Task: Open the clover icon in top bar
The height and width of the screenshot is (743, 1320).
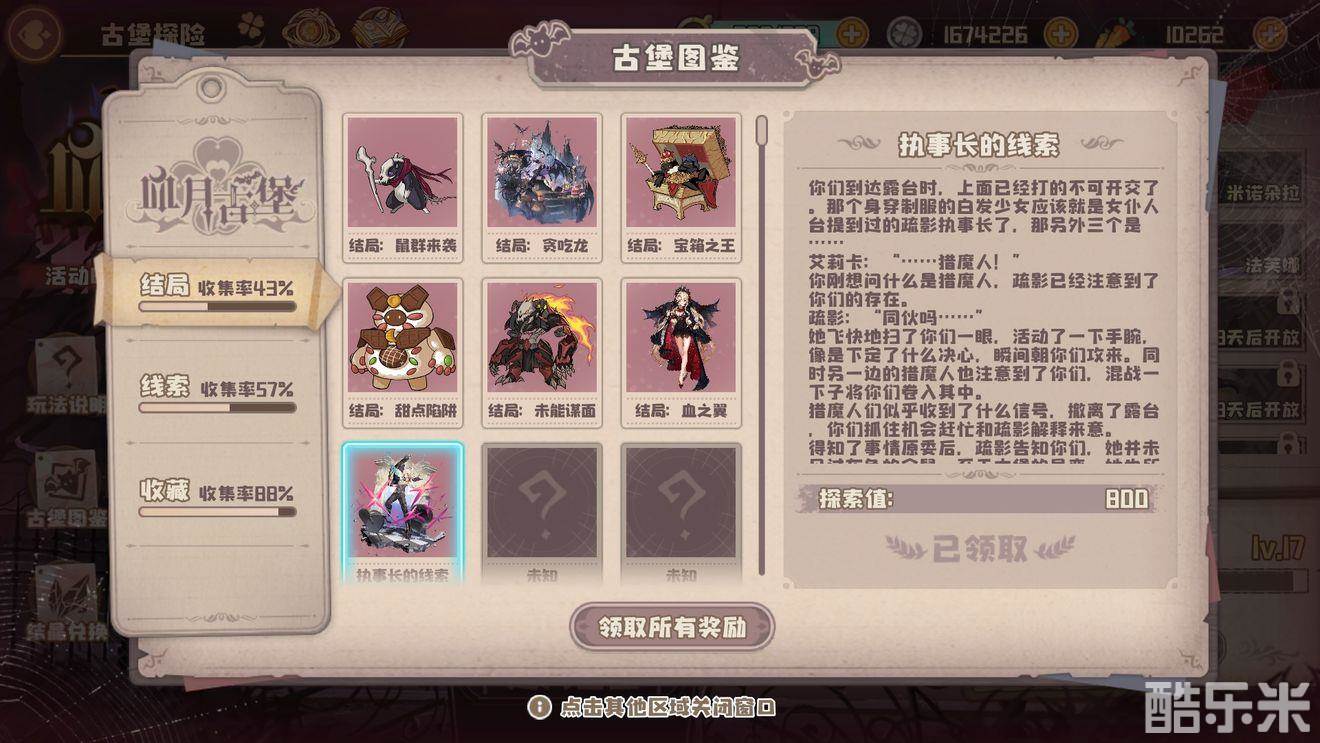Action: click(251, 29)
